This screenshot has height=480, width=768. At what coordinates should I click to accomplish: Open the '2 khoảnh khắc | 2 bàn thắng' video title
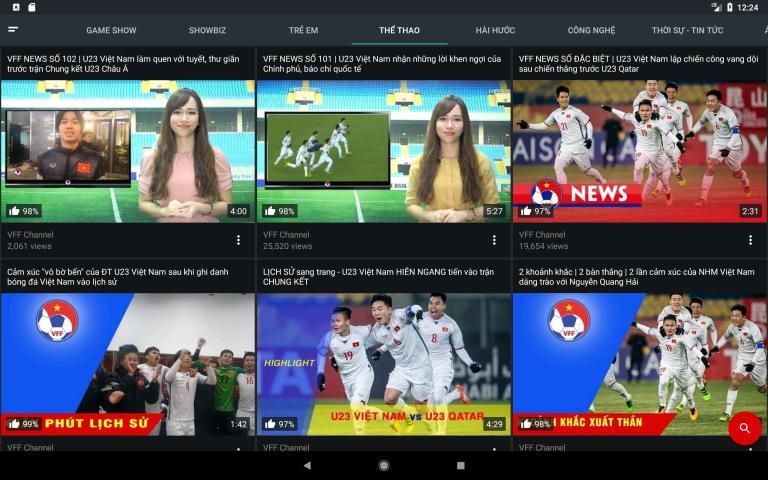[x=635, y=276]
